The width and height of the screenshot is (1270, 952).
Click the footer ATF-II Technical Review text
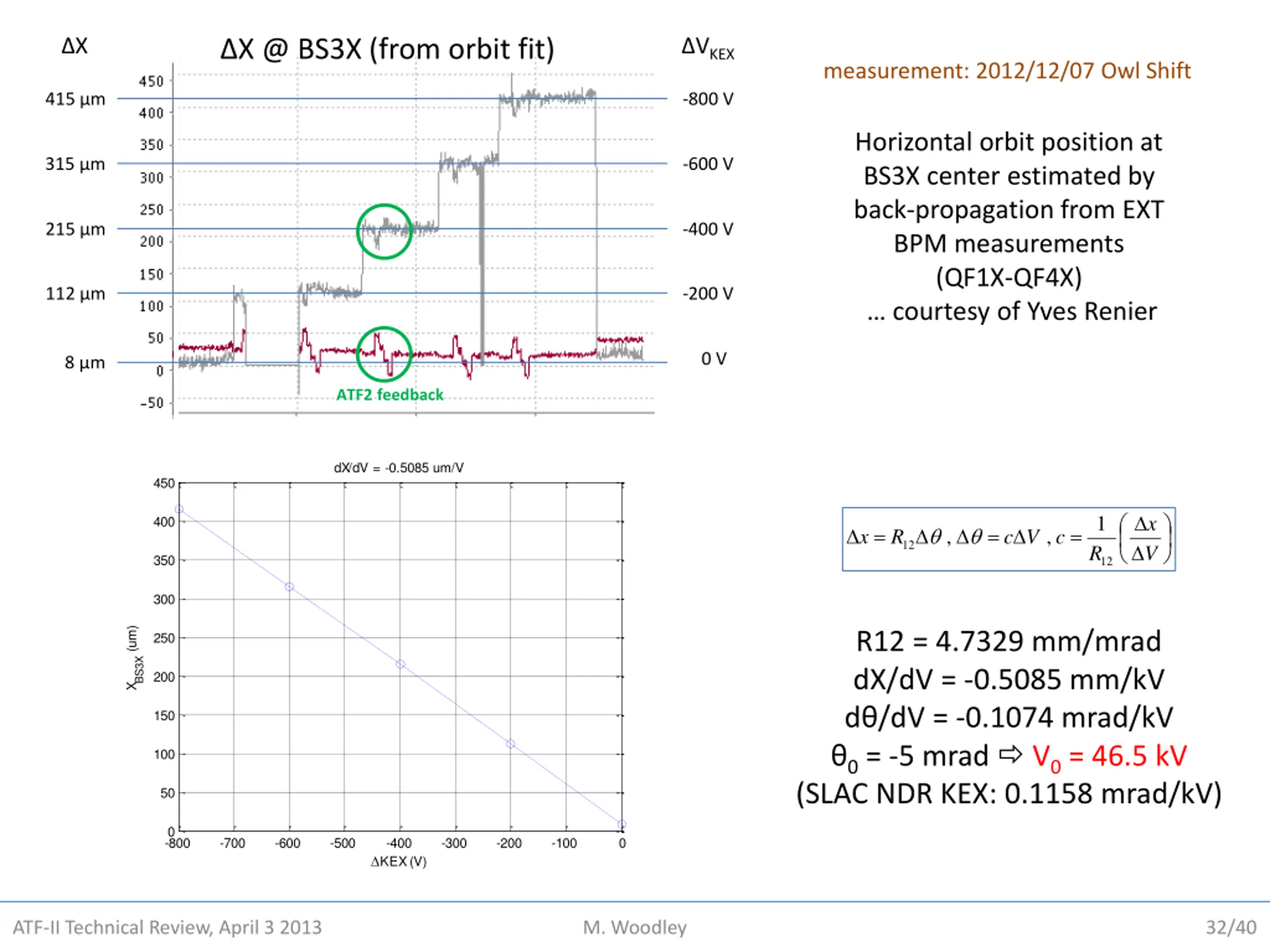167,927
